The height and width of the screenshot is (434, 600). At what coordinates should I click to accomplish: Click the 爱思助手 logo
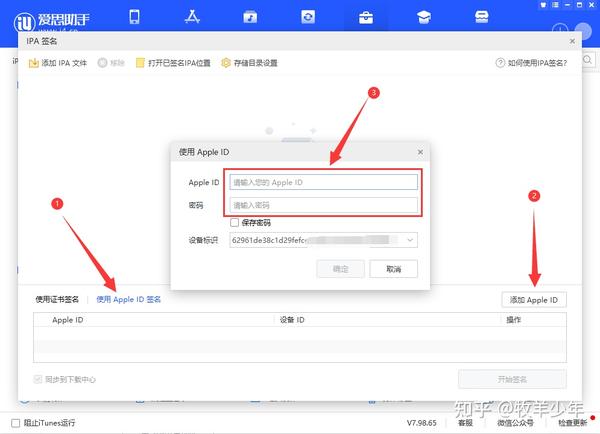click(52, 21)
